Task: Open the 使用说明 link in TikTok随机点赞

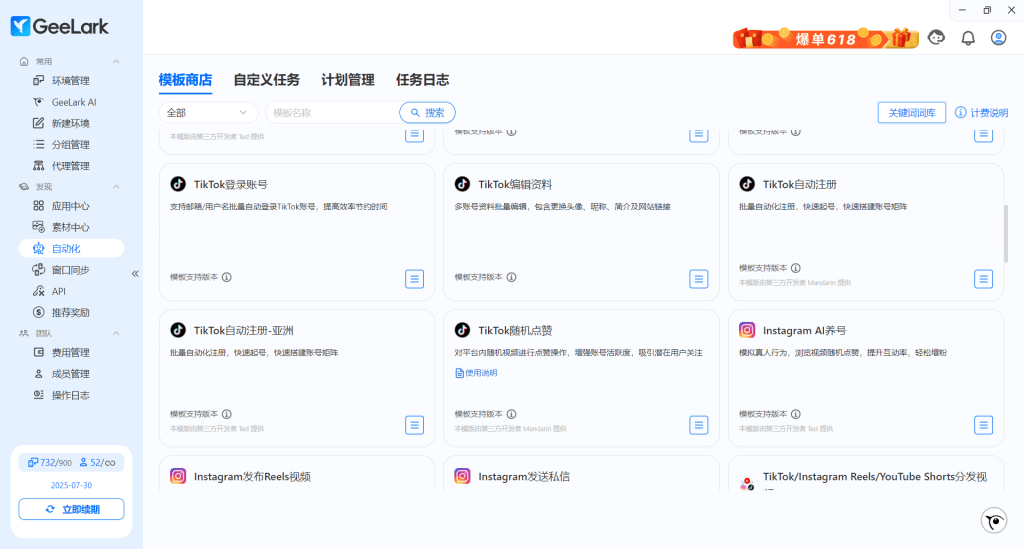Action: pyautogui.click(x=476, y=373)
